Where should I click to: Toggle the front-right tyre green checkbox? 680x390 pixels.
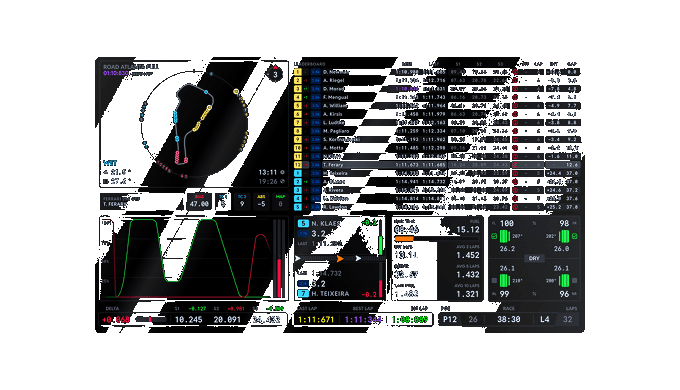tap(575, 236)
